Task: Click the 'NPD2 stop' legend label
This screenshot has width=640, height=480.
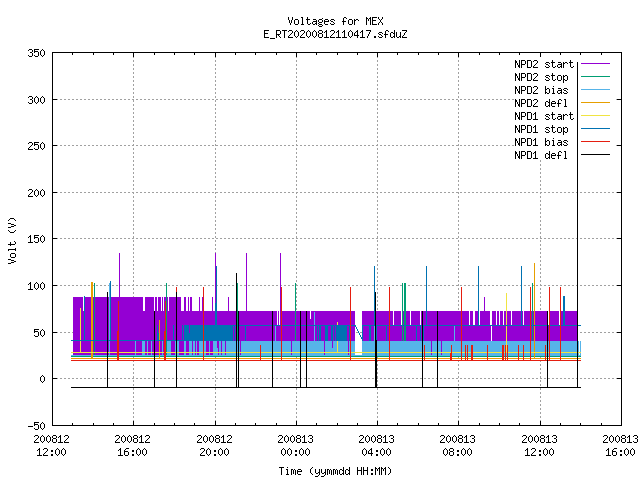Action: [x=541, y=77]
